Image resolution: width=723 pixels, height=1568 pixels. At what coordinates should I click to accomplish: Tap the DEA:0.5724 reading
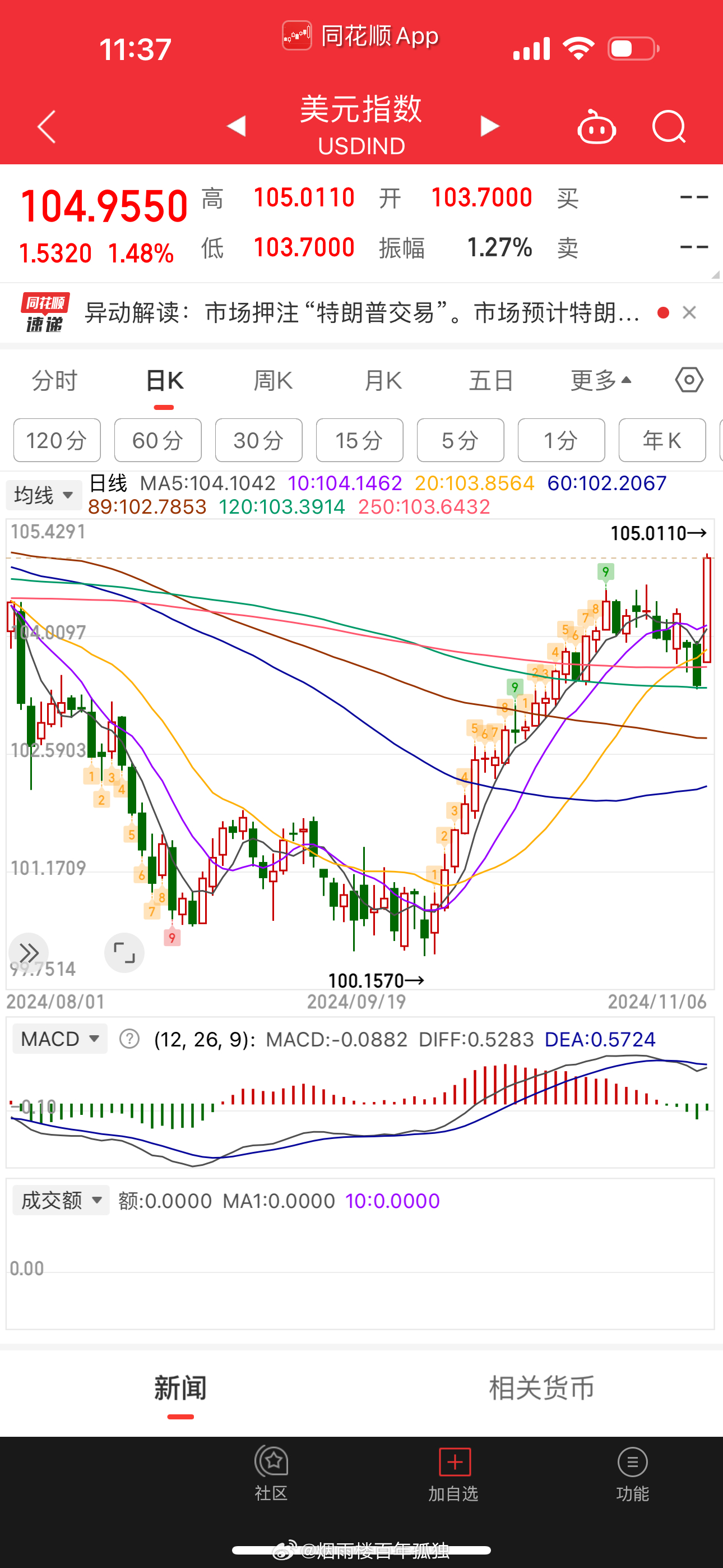pyautogui.click(x=600, y=1039)
